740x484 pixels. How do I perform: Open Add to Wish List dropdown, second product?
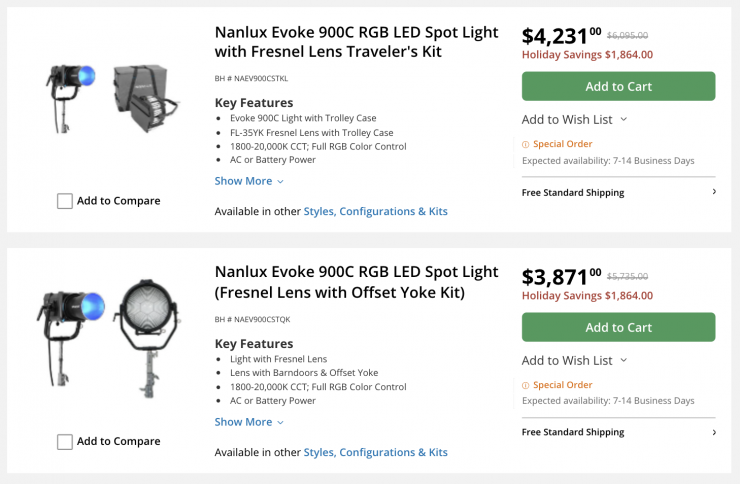click(574, 360)
